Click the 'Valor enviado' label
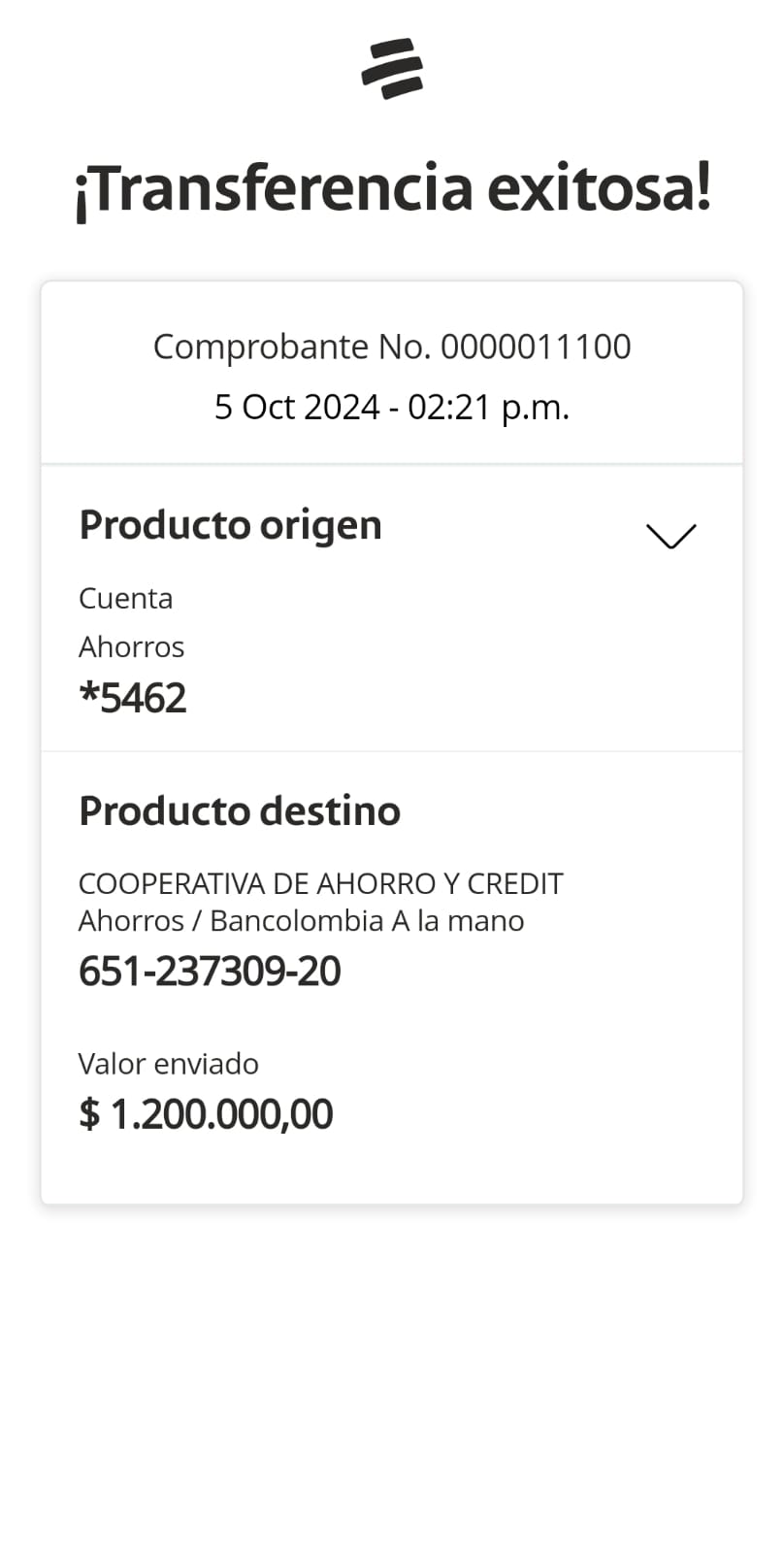The height and width of the screenshot is (1552, 784). [168, 1064]
